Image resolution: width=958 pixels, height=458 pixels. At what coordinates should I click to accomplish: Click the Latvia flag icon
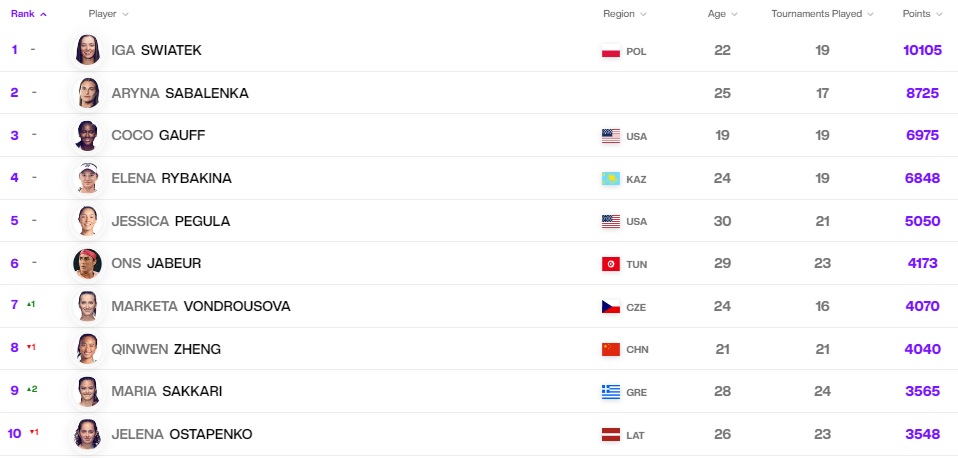click(610, 435)
